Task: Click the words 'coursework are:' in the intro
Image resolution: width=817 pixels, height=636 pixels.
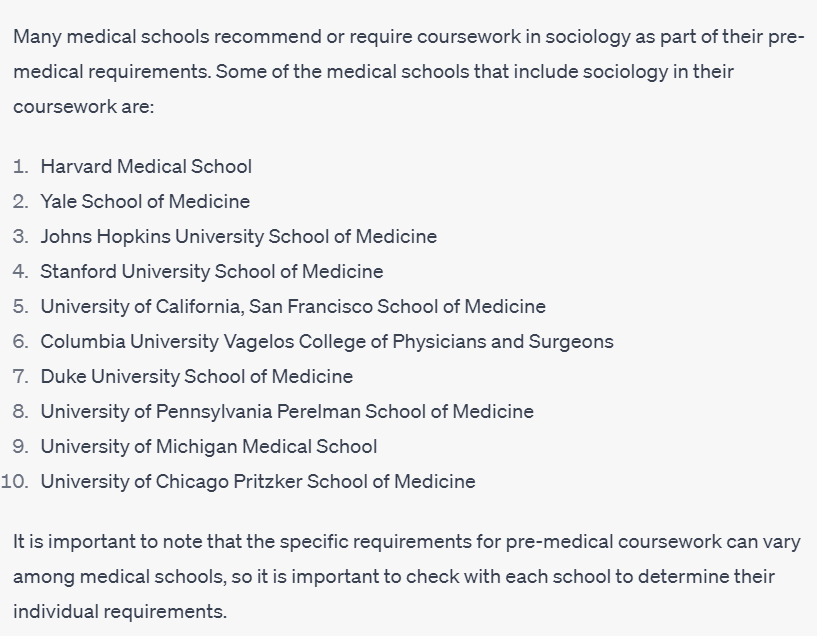Action: pyautogui.click(x=83, y=107)
